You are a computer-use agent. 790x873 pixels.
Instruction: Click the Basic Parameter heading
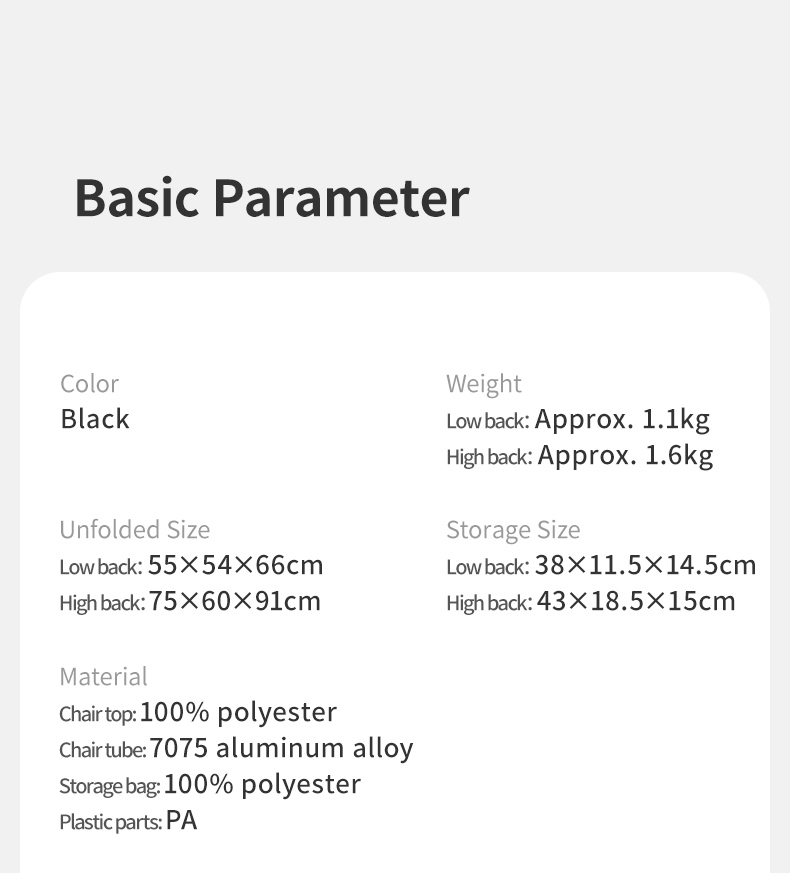click(271, 197)
